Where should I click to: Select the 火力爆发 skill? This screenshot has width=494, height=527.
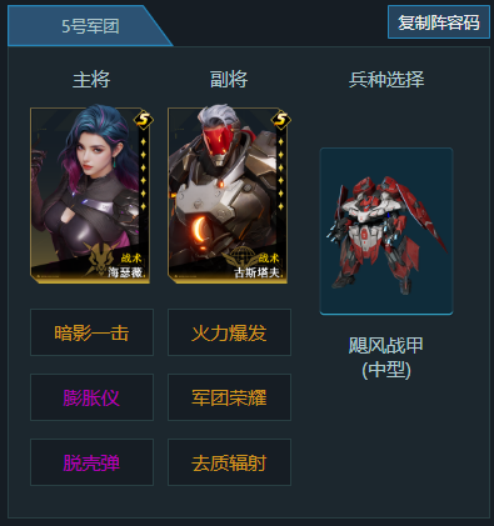(229, 333)
